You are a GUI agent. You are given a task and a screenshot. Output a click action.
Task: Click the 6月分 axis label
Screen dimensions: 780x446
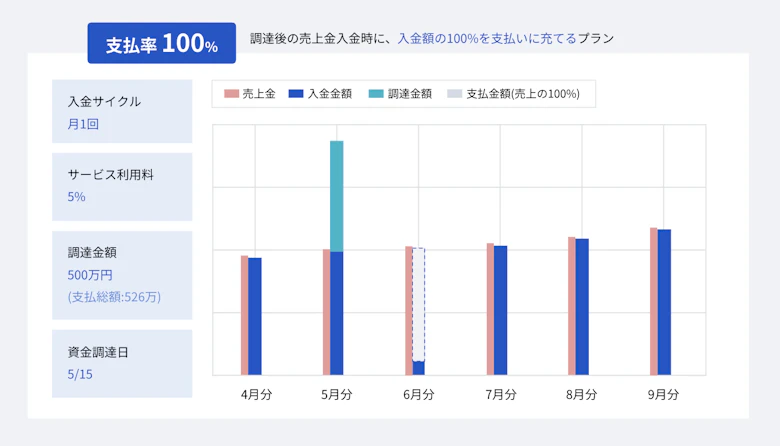(x=419, y=395)
